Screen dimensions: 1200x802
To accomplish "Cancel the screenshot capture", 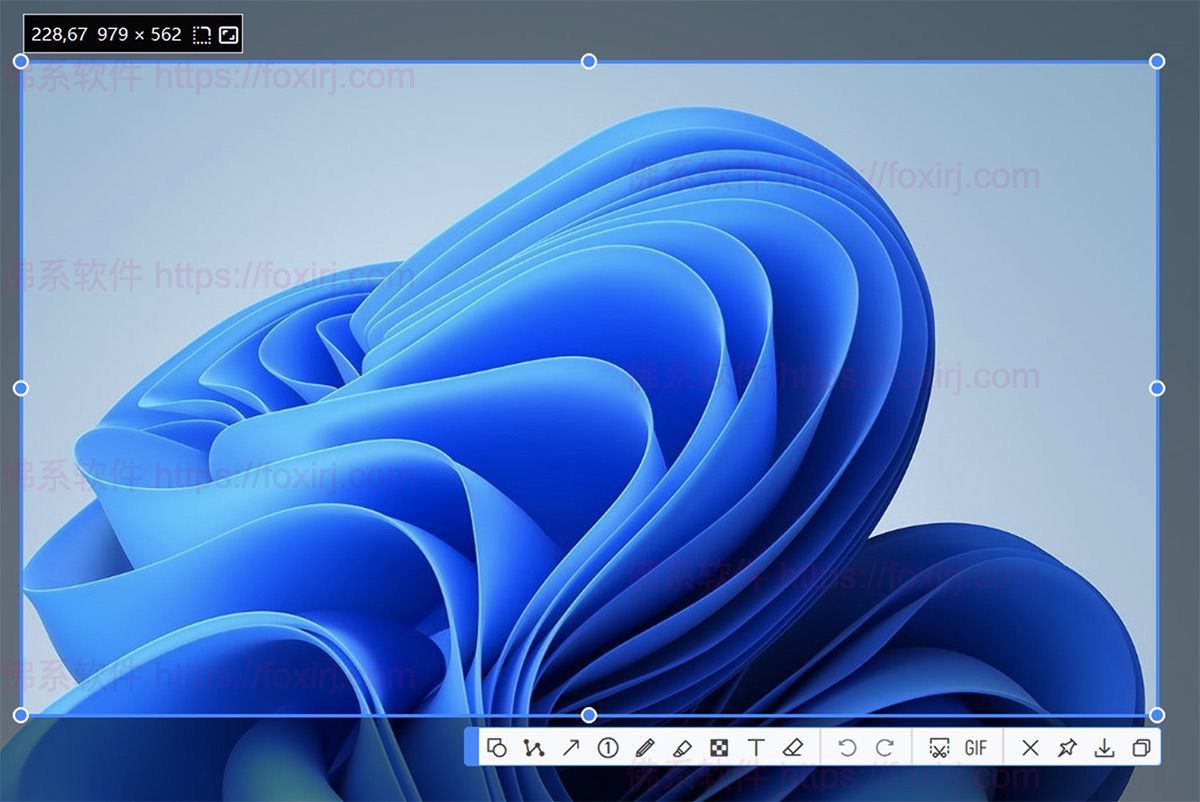I will click(x=1031, y=747).
